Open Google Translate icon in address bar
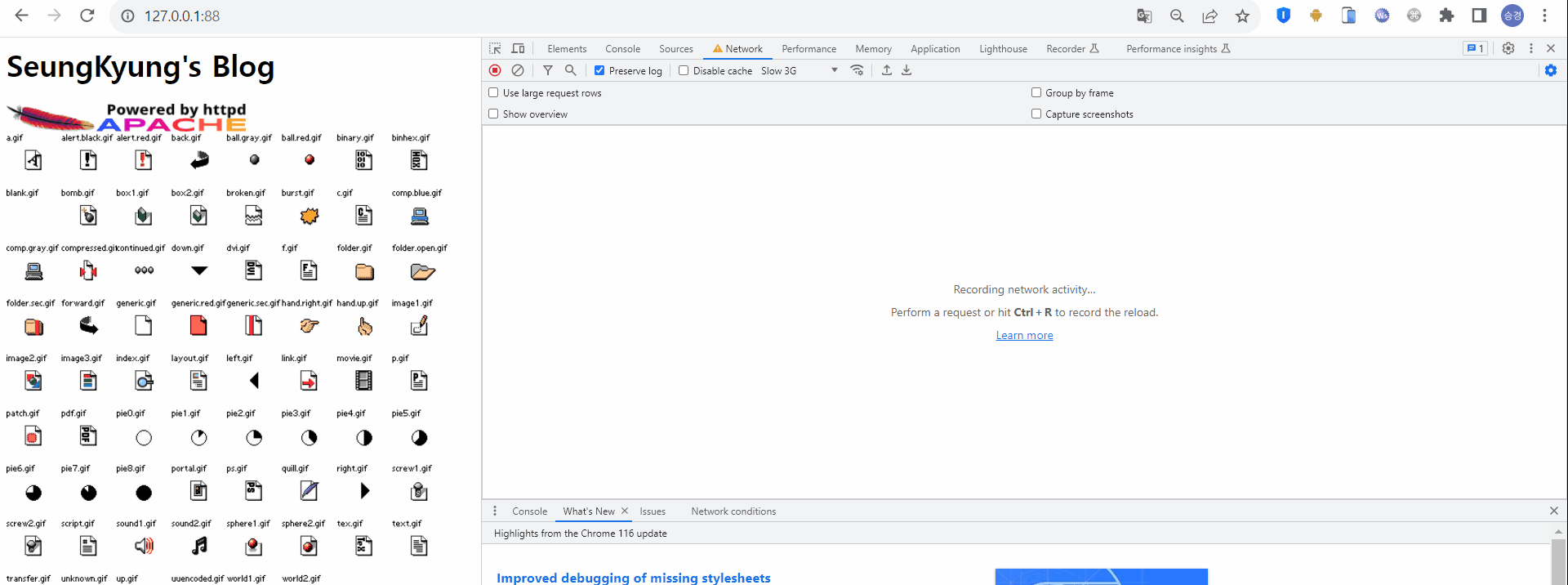1568x585 pixels. pos(1144,16)
